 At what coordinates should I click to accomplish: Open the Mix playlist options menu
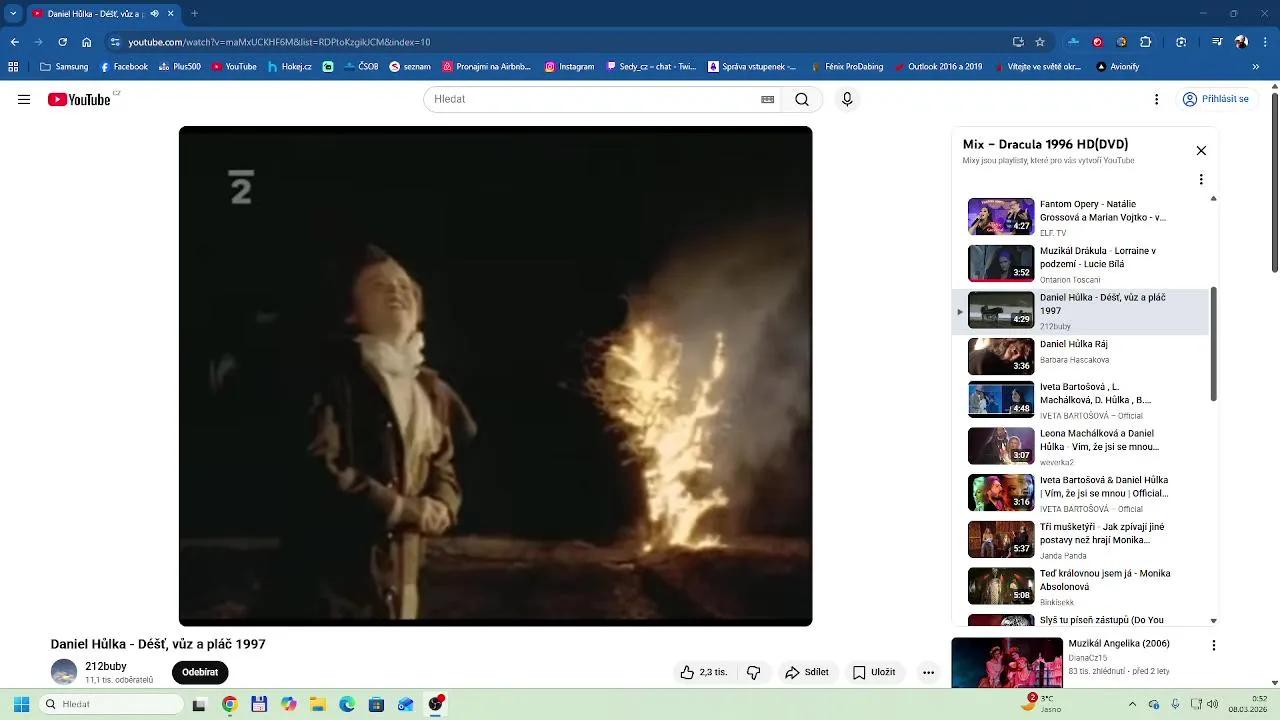tap(1201, 180)
